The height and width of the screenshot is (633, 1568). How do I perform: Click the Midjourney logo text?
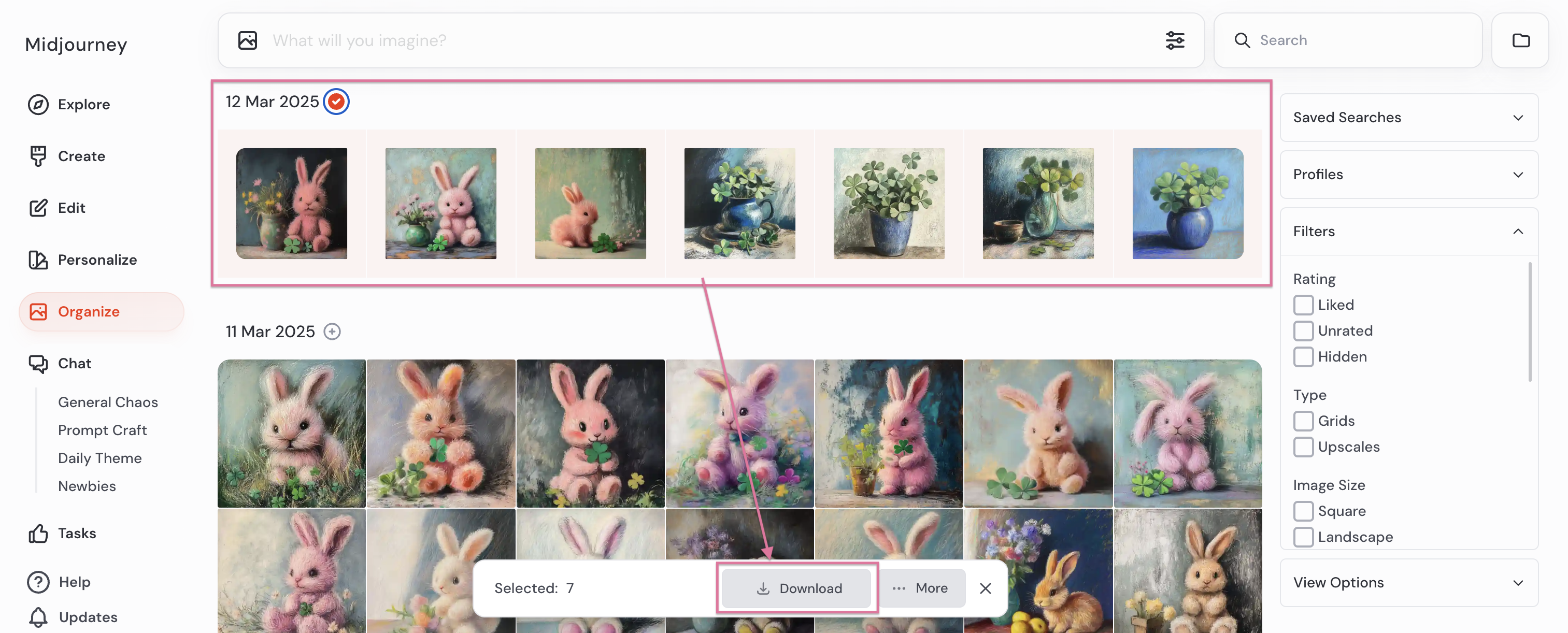click(76, 45)
